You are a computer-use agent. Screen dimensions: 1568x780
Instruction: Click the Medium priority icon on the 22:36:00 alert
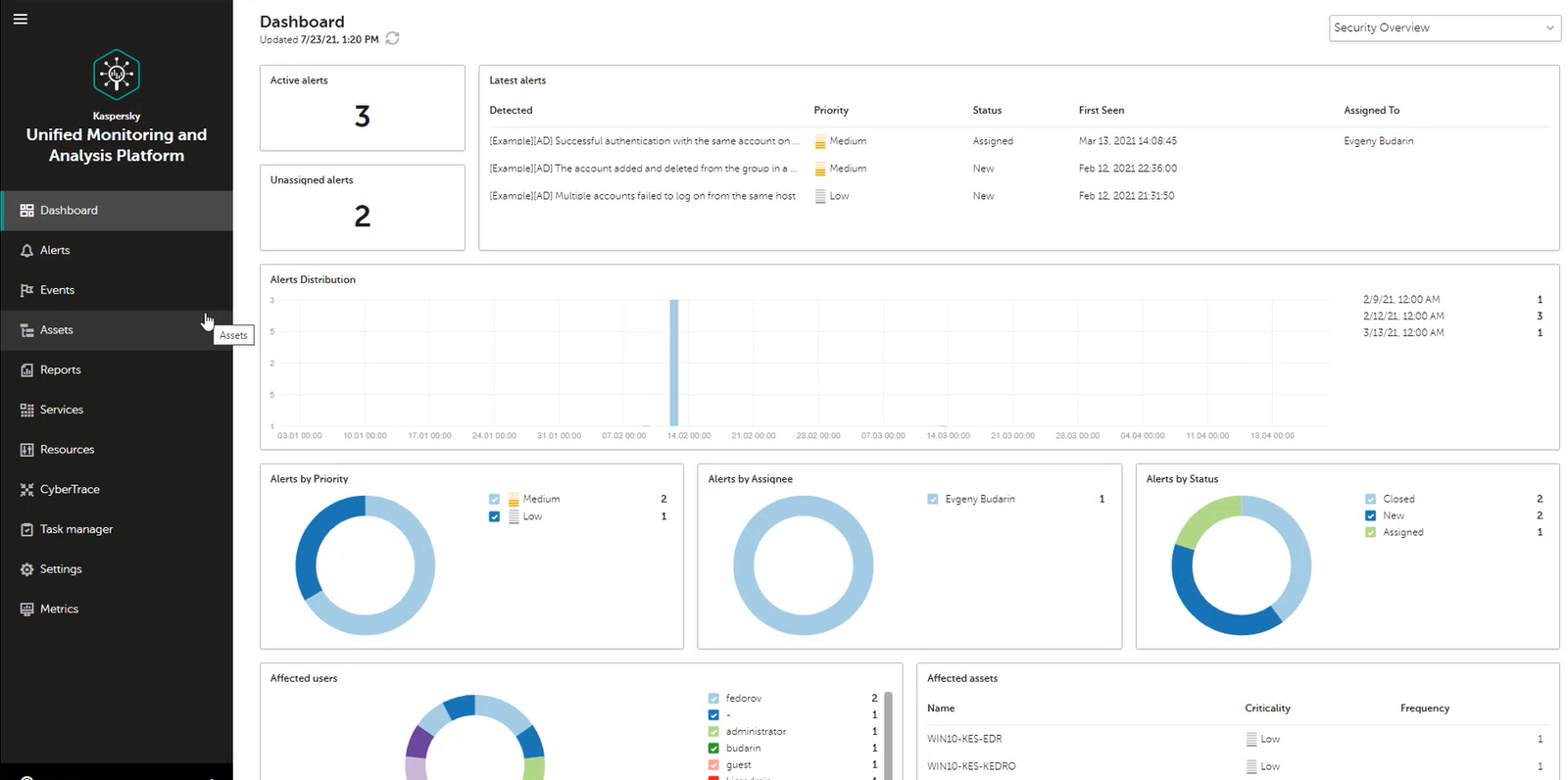pyautogui.click(x=820, y=169)
